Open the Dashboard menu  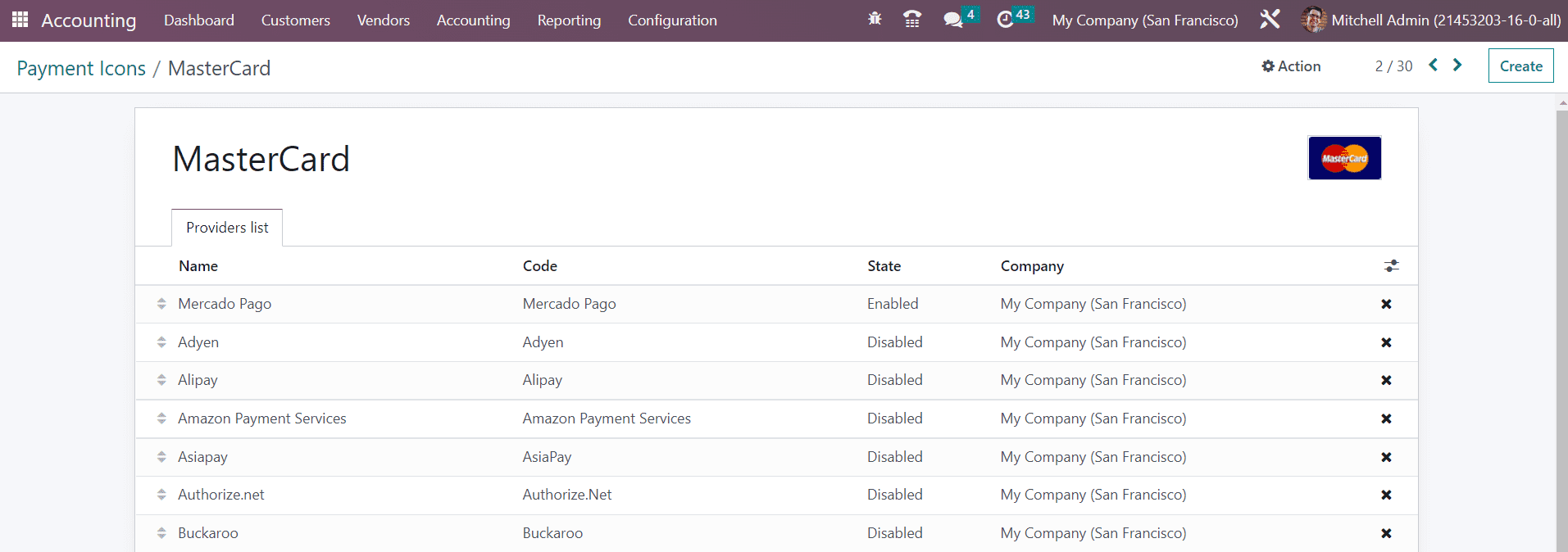[199, 20]
